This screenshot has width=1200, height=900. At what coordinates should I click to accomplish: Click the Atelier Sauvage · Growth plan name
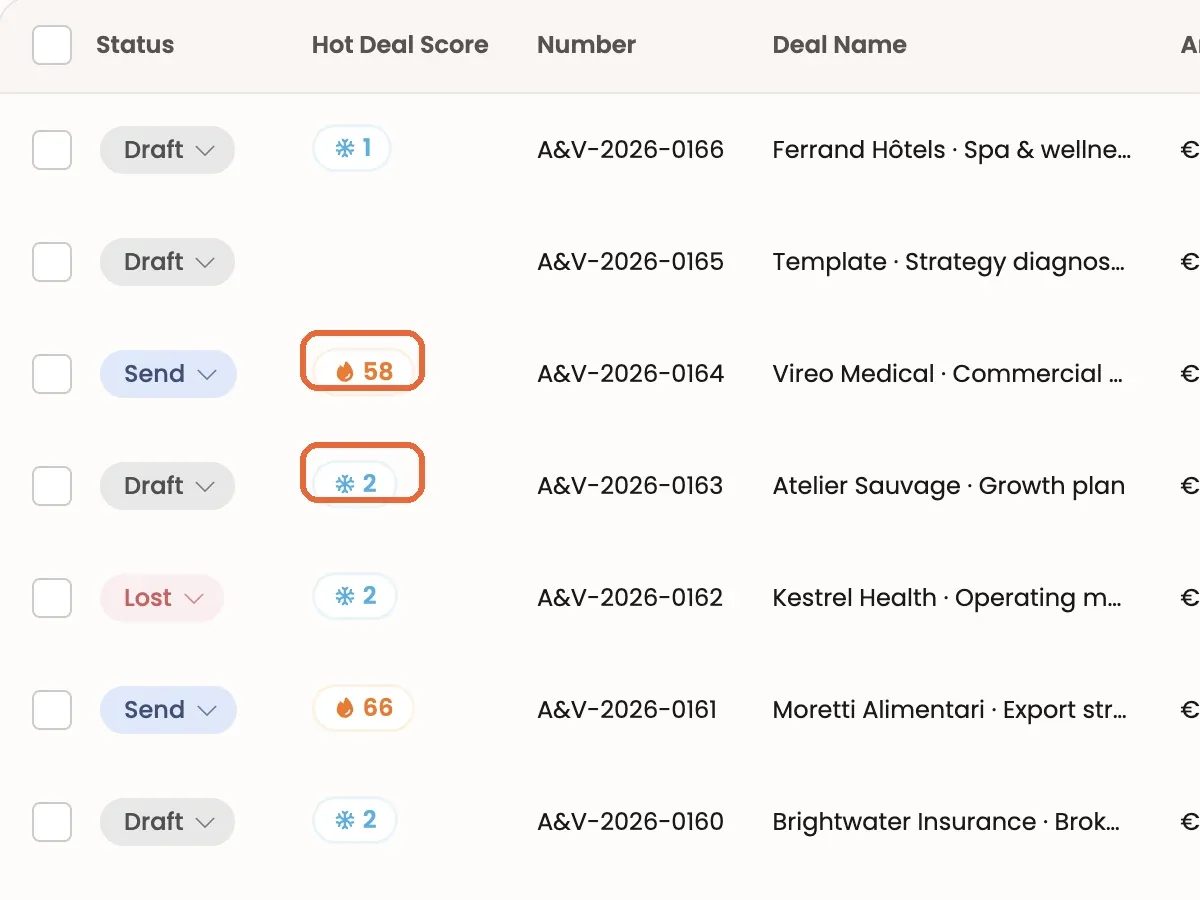pos(949,486)
